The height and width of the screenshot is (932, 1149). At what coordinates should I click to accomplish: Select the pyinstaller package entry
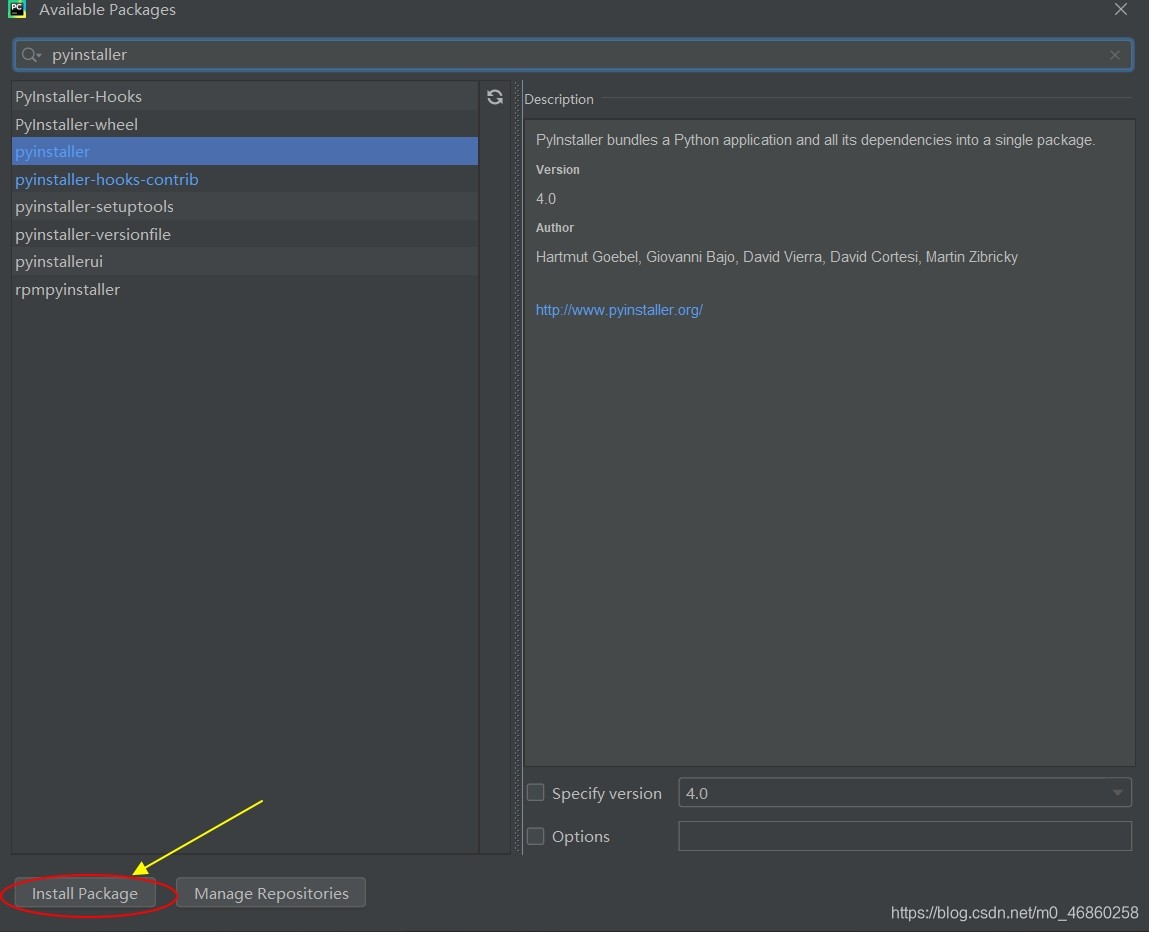click(x=52, y=152)
